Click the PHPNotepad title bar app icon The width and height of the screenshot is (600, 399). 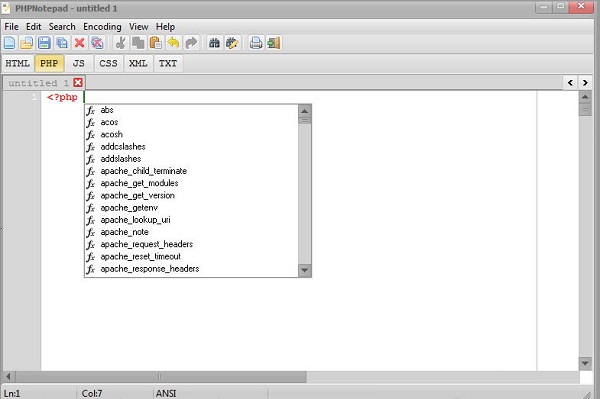coord(6,8)
